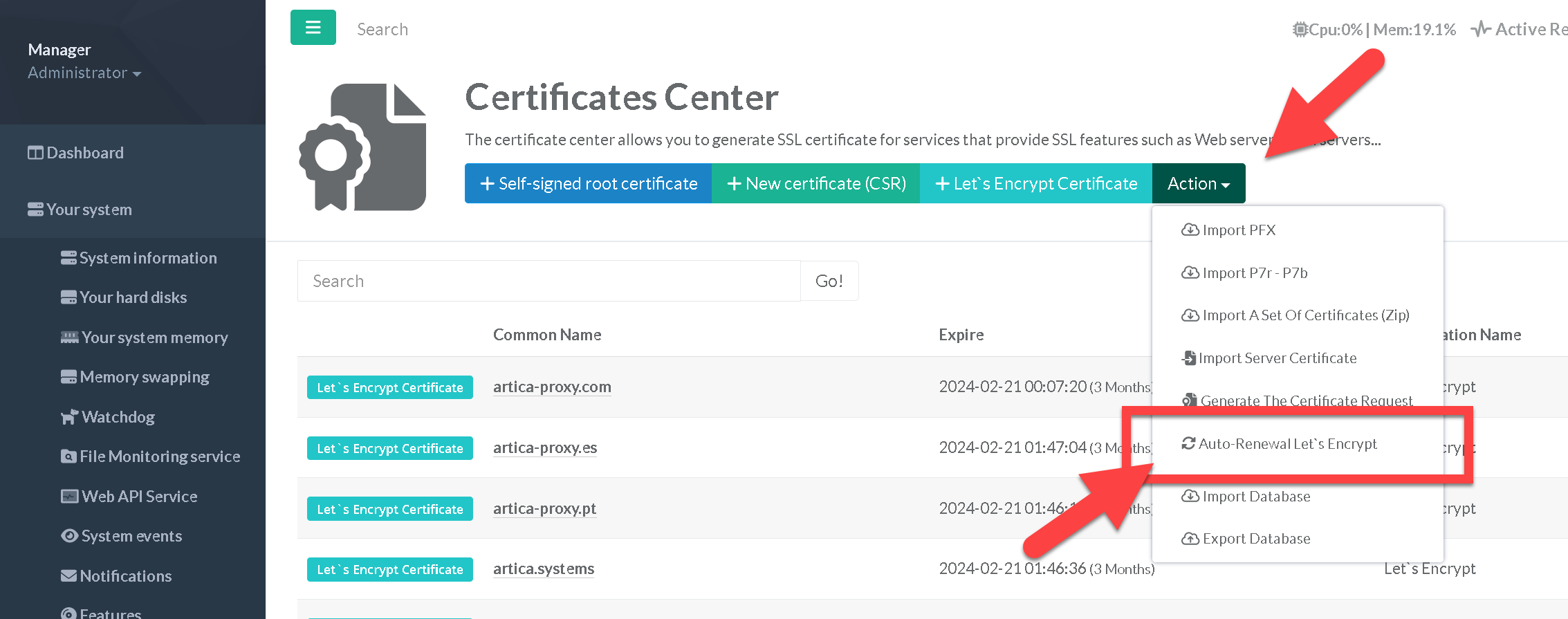Click the Notifications envelope icon
The width and height of the screenshot is (1568, 619).
69,576
